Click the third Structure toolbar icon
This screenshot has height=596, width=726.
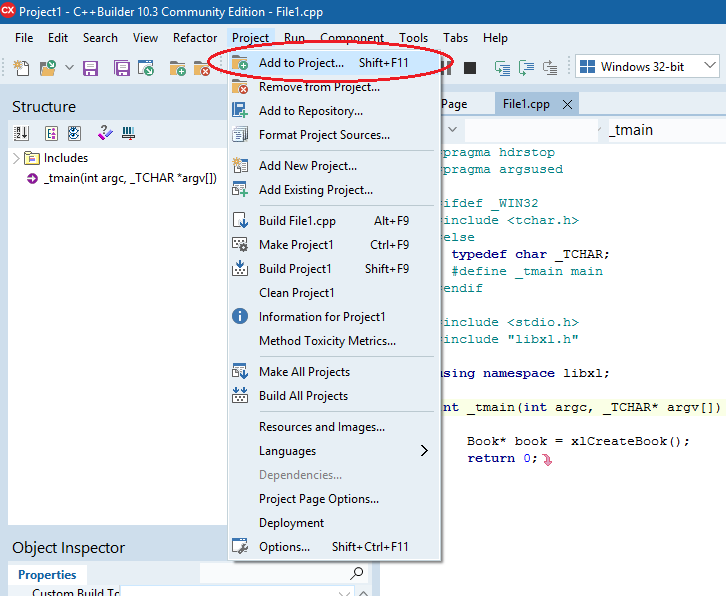coord(74,133)
